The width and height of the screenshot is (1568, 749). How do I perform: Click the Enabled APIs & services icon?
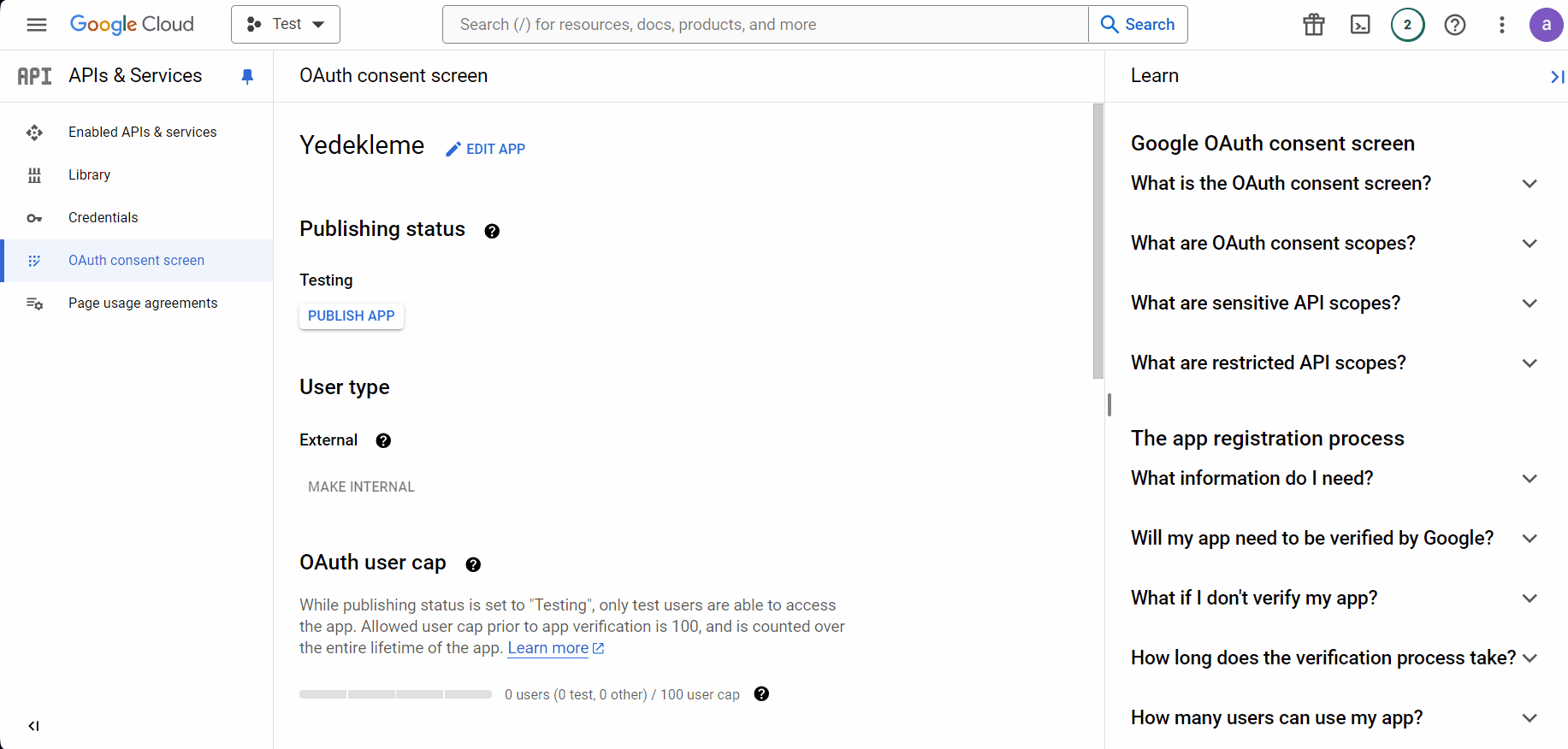[x=34, y=133]
